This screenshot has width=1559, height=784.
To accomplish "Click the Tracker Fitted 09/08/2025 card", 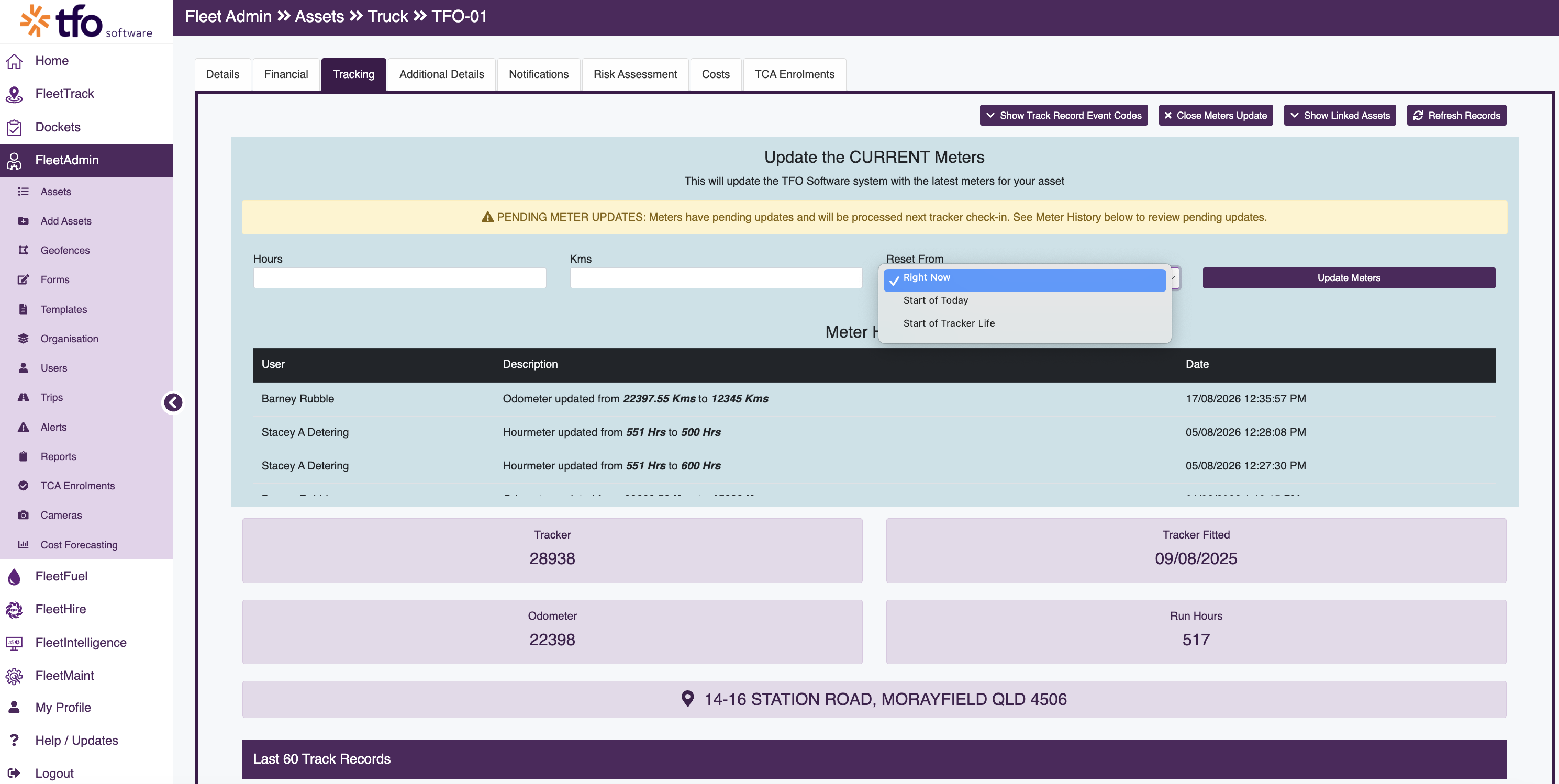I will tap(1196, 551).
